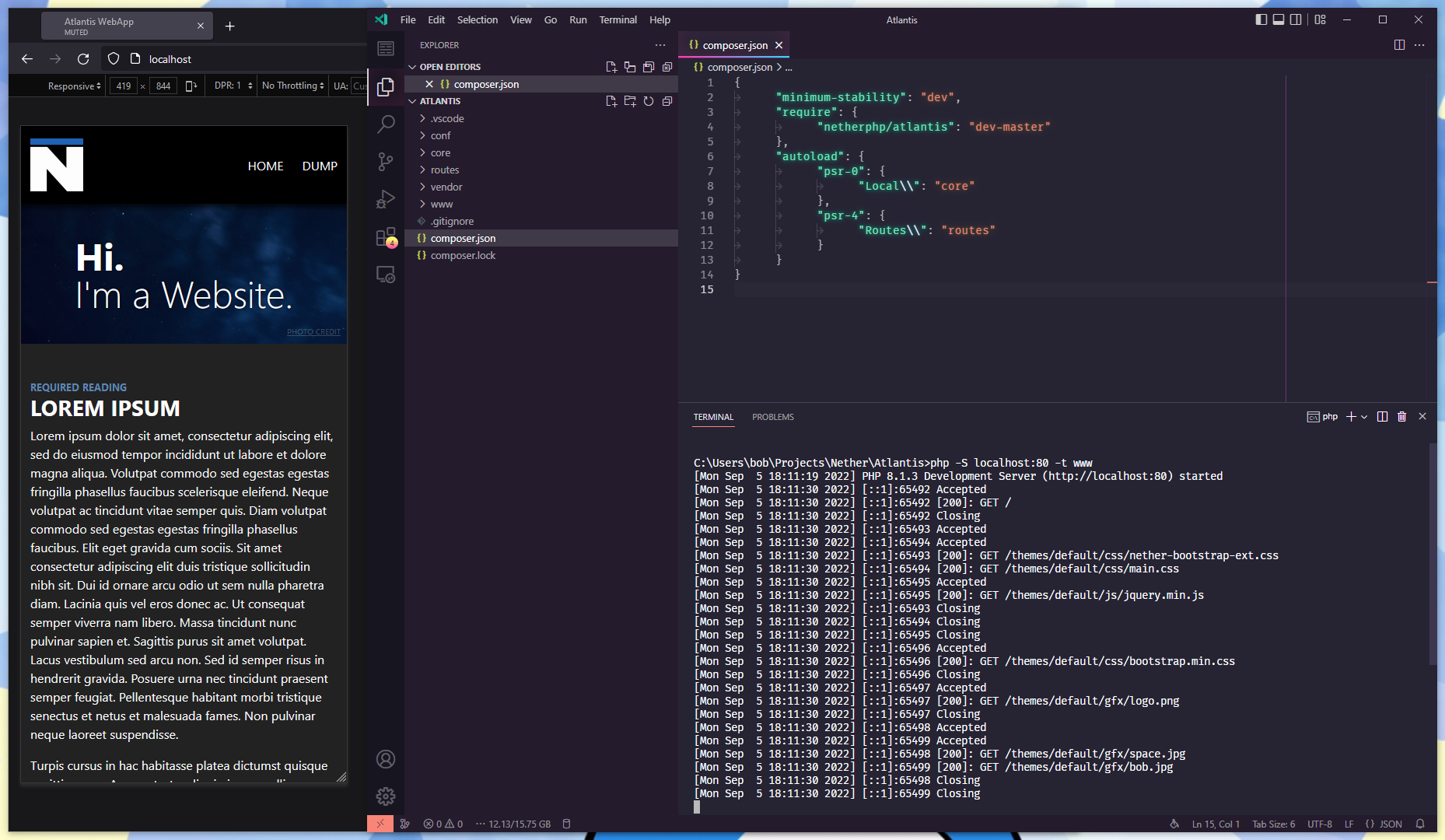Open the Responsive device dropdown
The image size is (1445, 840).
point(74,86)
